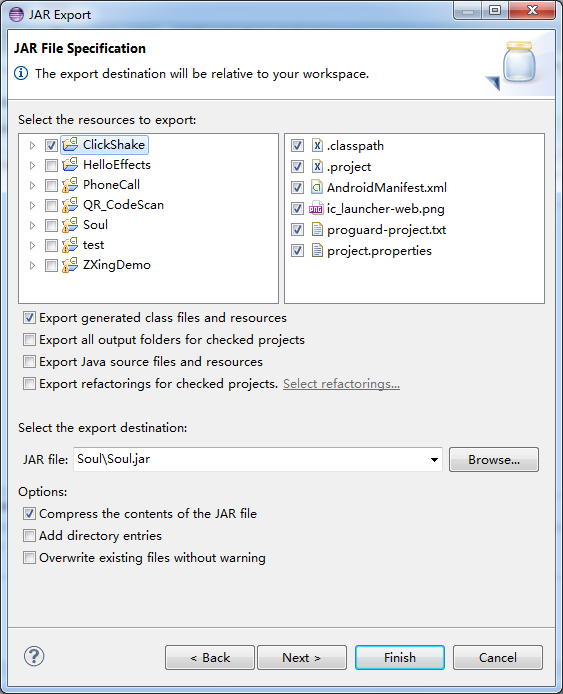Click the ClickShake project folder icon

click(70, 144)
